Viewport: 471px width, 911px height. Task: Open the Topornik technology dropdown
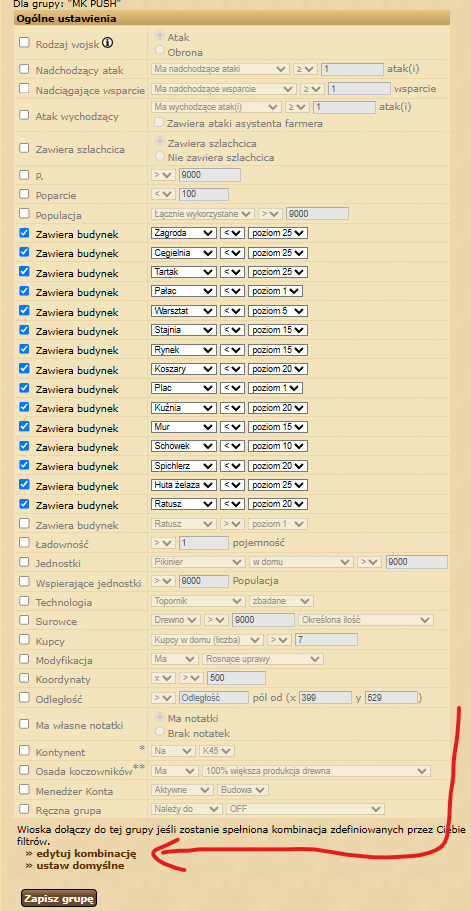tap(197, 601)
